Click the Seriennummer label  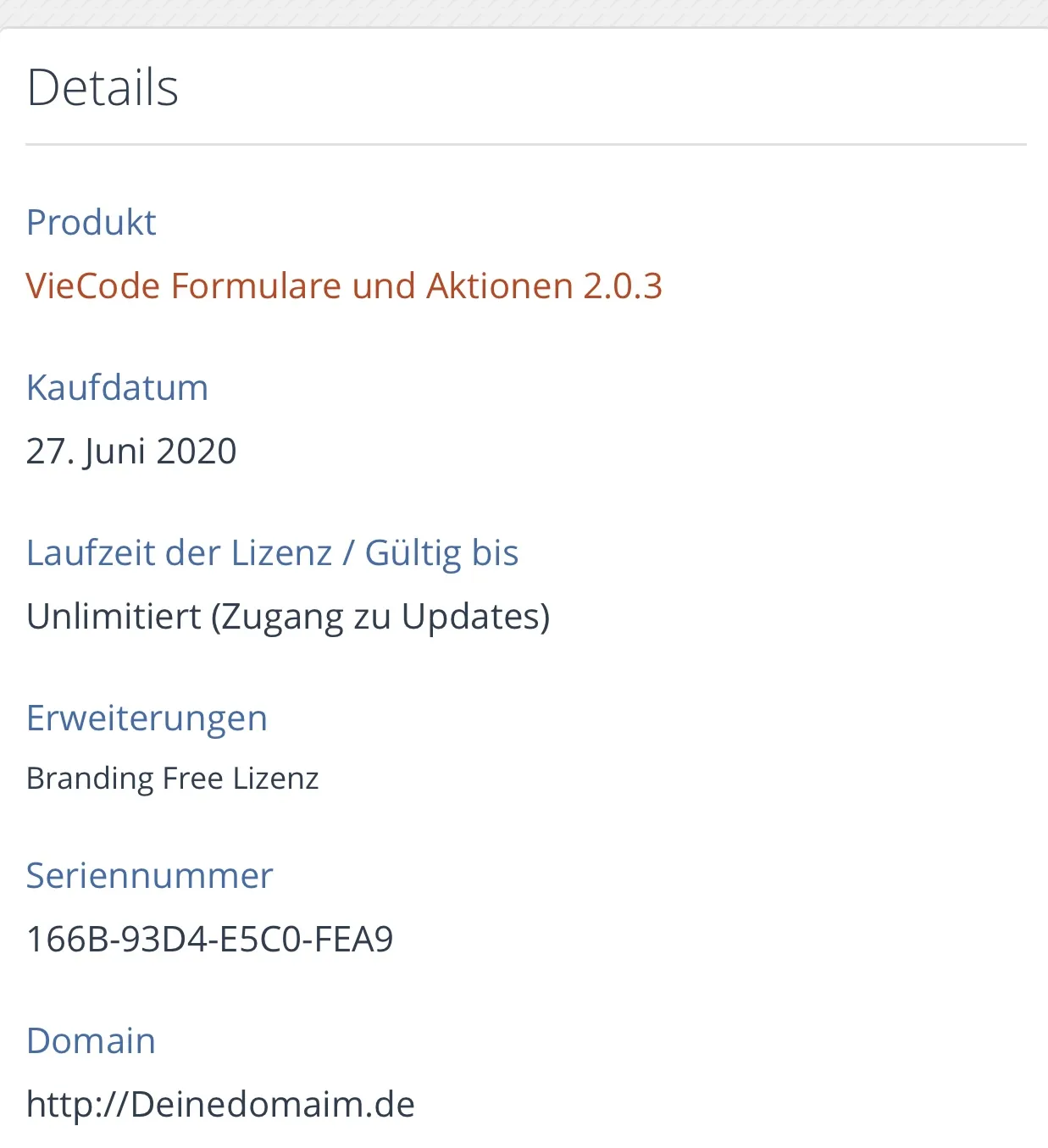[x=149, y=876]
